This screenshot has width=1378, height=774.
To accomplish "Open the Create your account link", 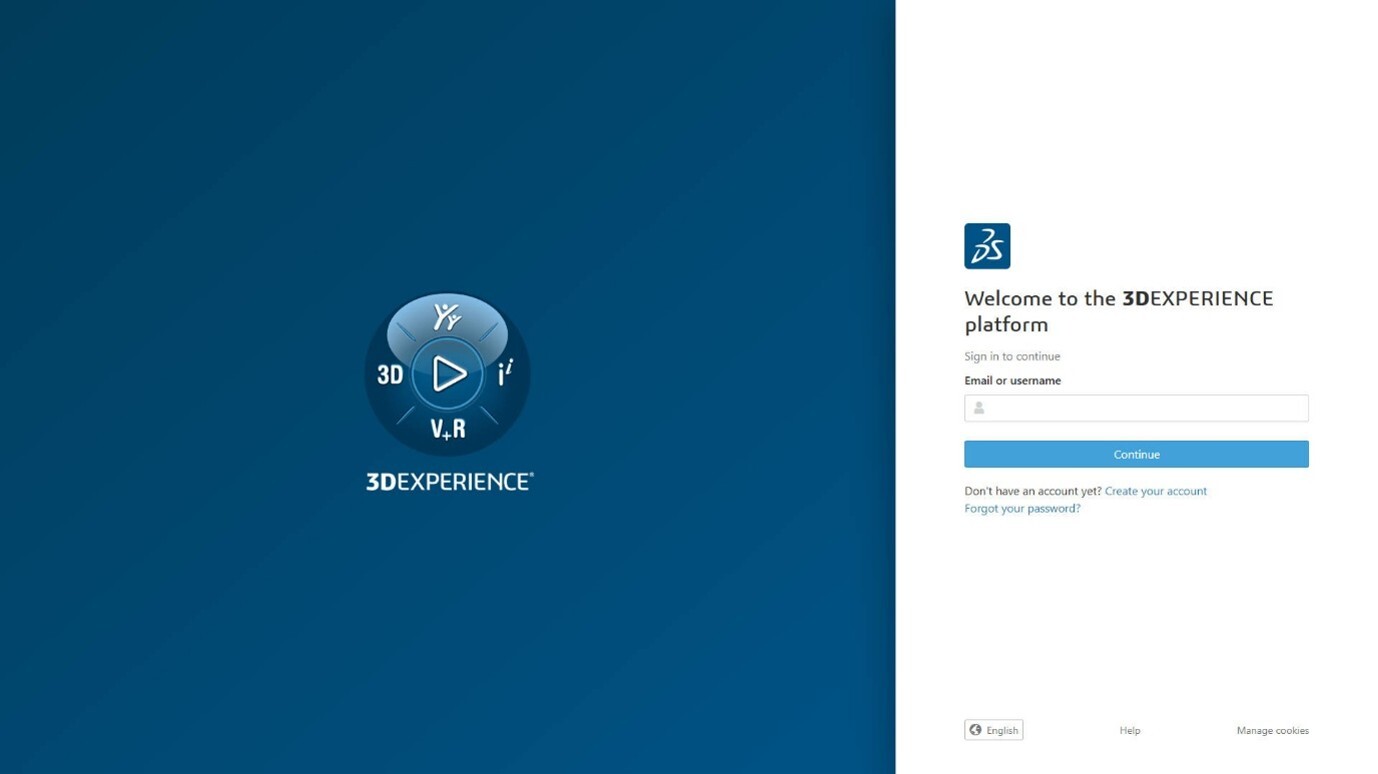I will [x=1155, y=491].
